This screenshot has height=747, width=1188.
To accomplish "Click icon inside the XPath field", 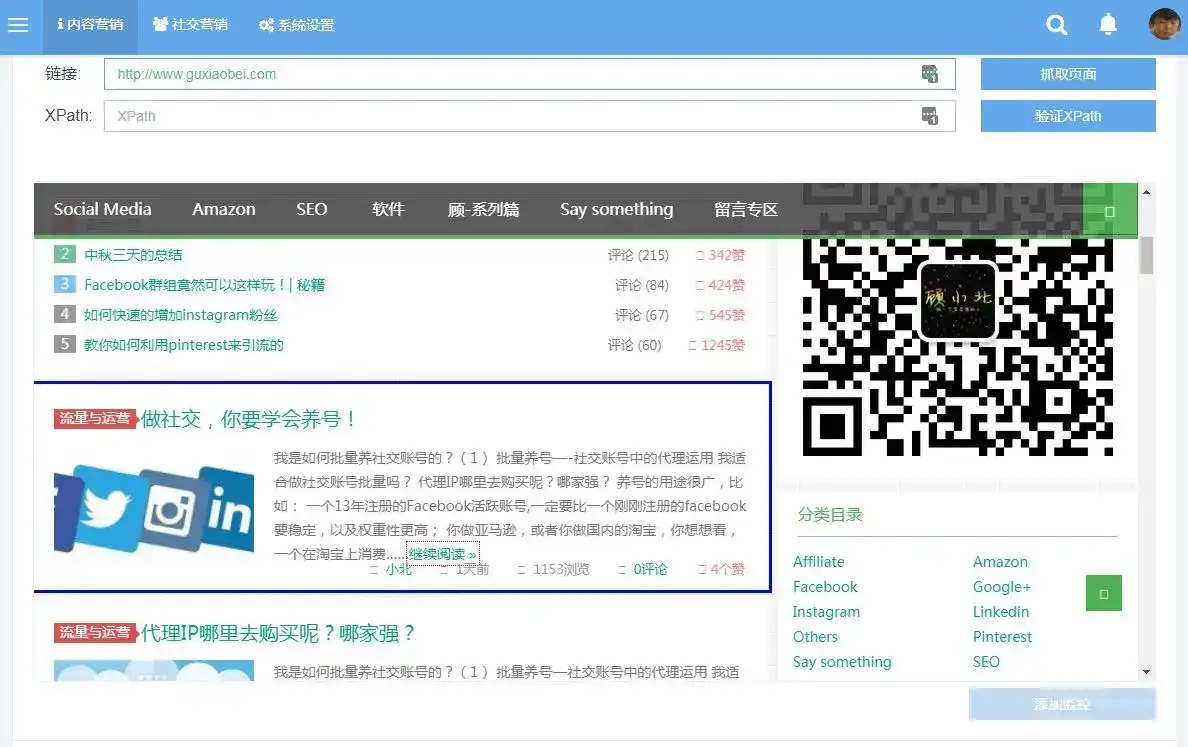I will [930, 116].
